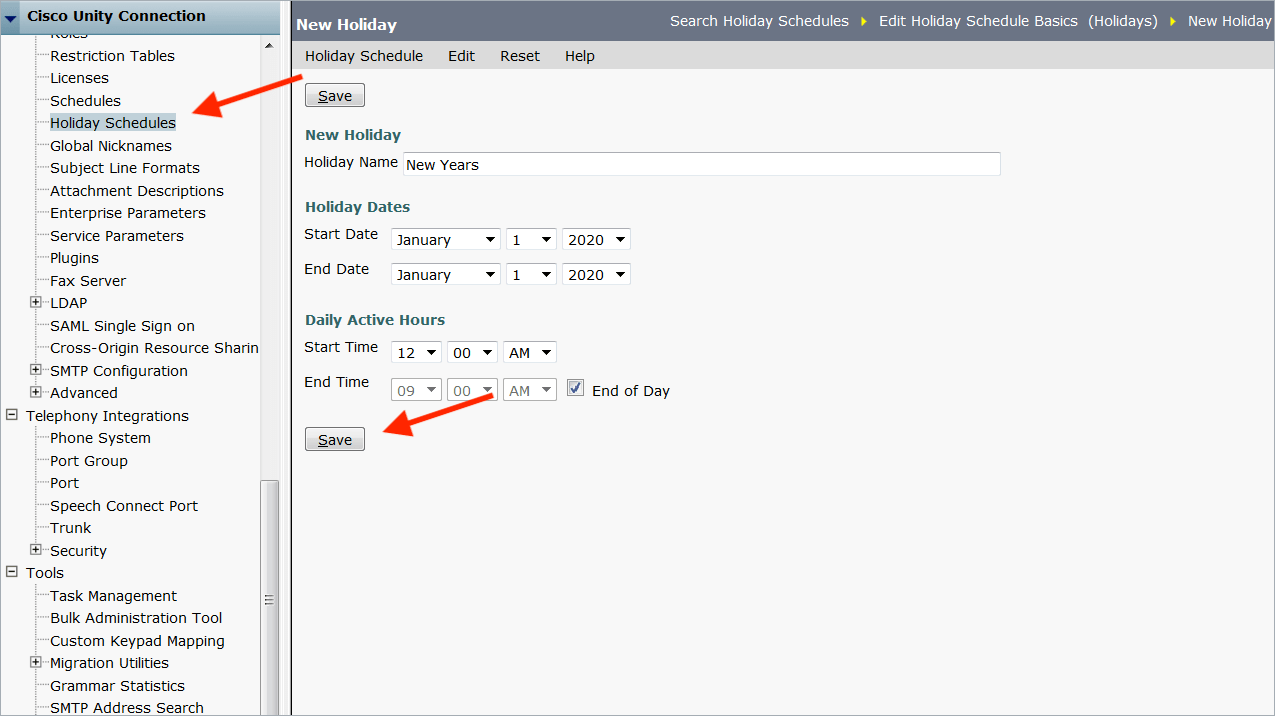Open the Trunk tree item

coord(70,528)
